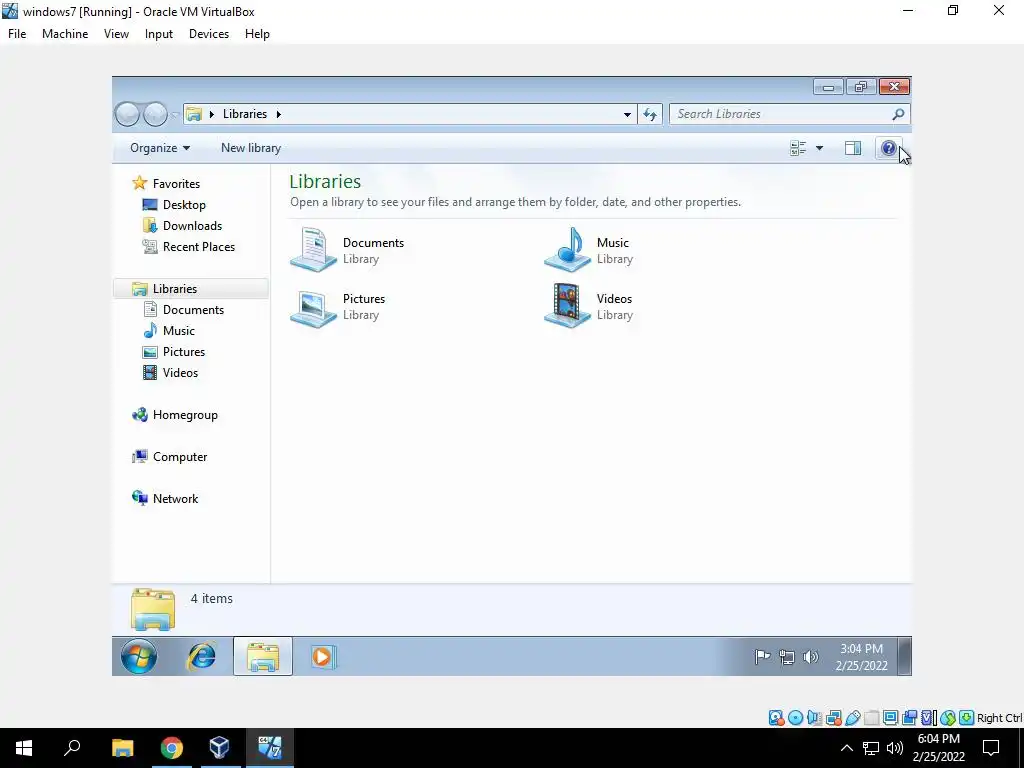Click the Refresh button beside address bar
This screenshot has height=768, width=1024.
[650, 114]
